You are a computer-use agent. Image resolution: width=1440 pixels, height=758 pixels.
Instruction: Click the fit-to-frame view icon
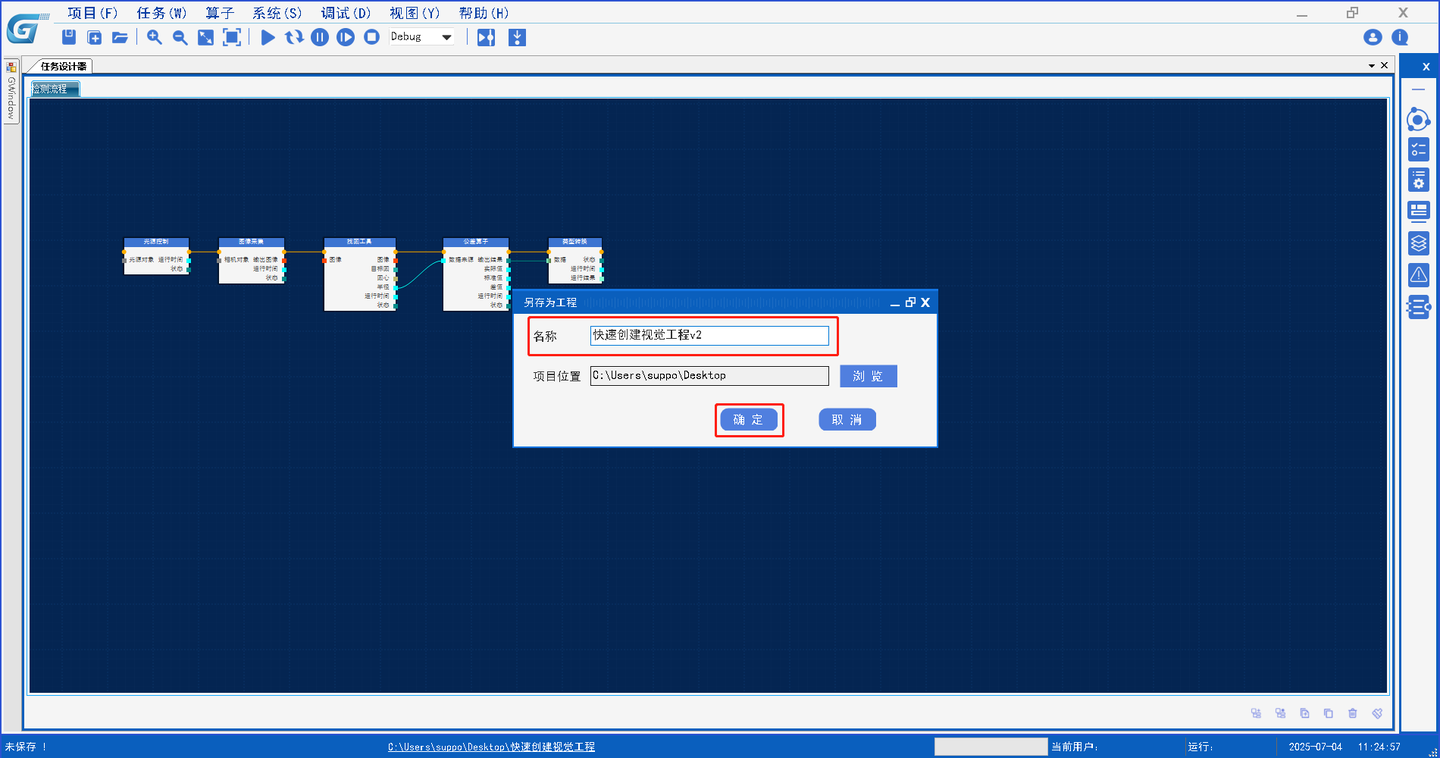click(x=231, y=37)
